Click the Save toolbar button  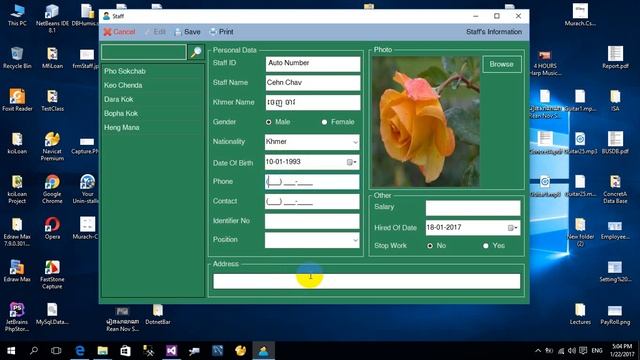[187, 32]
